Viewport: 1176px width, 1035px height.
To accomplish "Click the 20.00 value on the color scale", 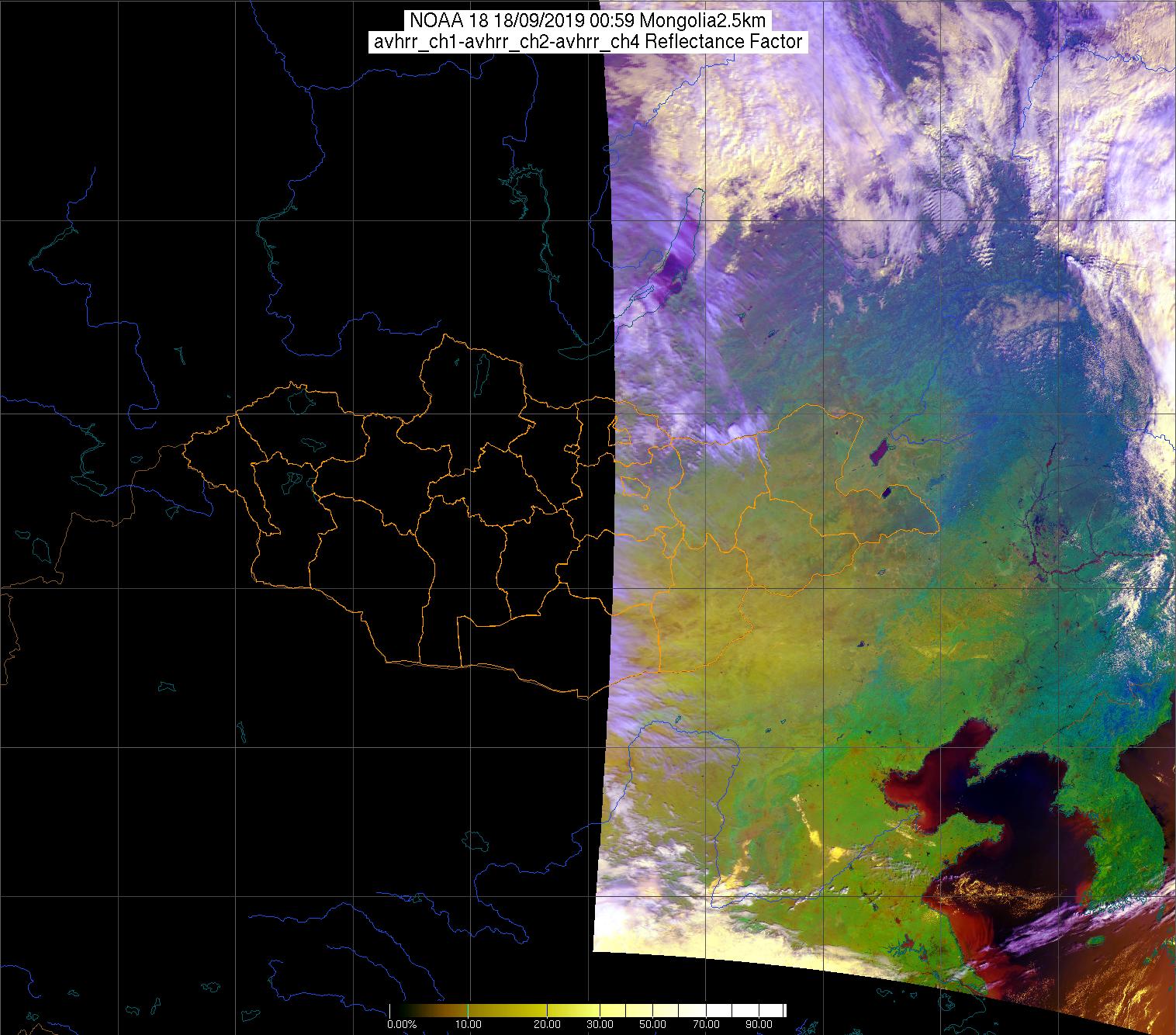I will click(547, 1025).
